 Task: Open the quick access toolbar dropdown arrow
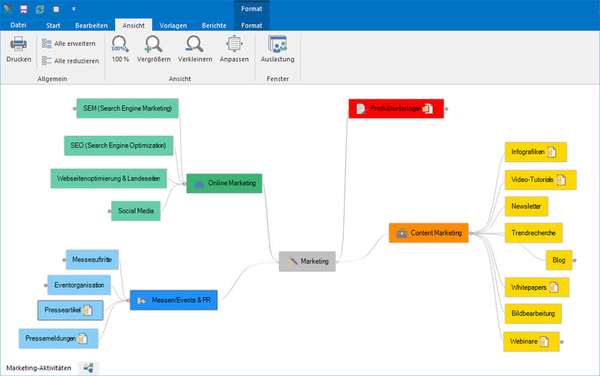click(73, 9)
